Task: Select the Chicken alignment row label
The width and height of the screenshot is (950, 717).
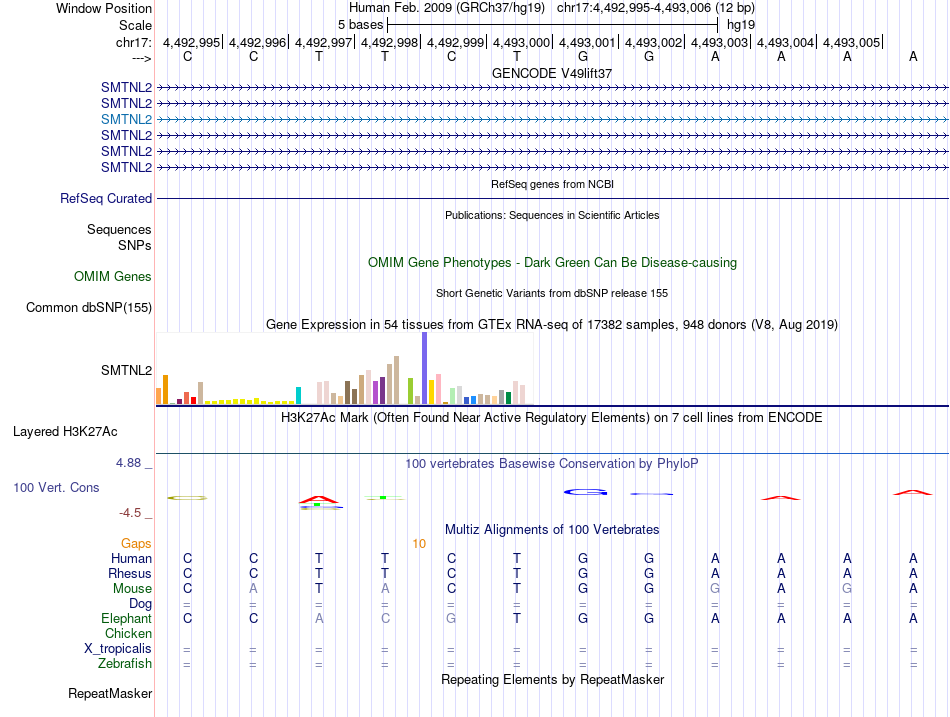Action: (x=128, y=633)
